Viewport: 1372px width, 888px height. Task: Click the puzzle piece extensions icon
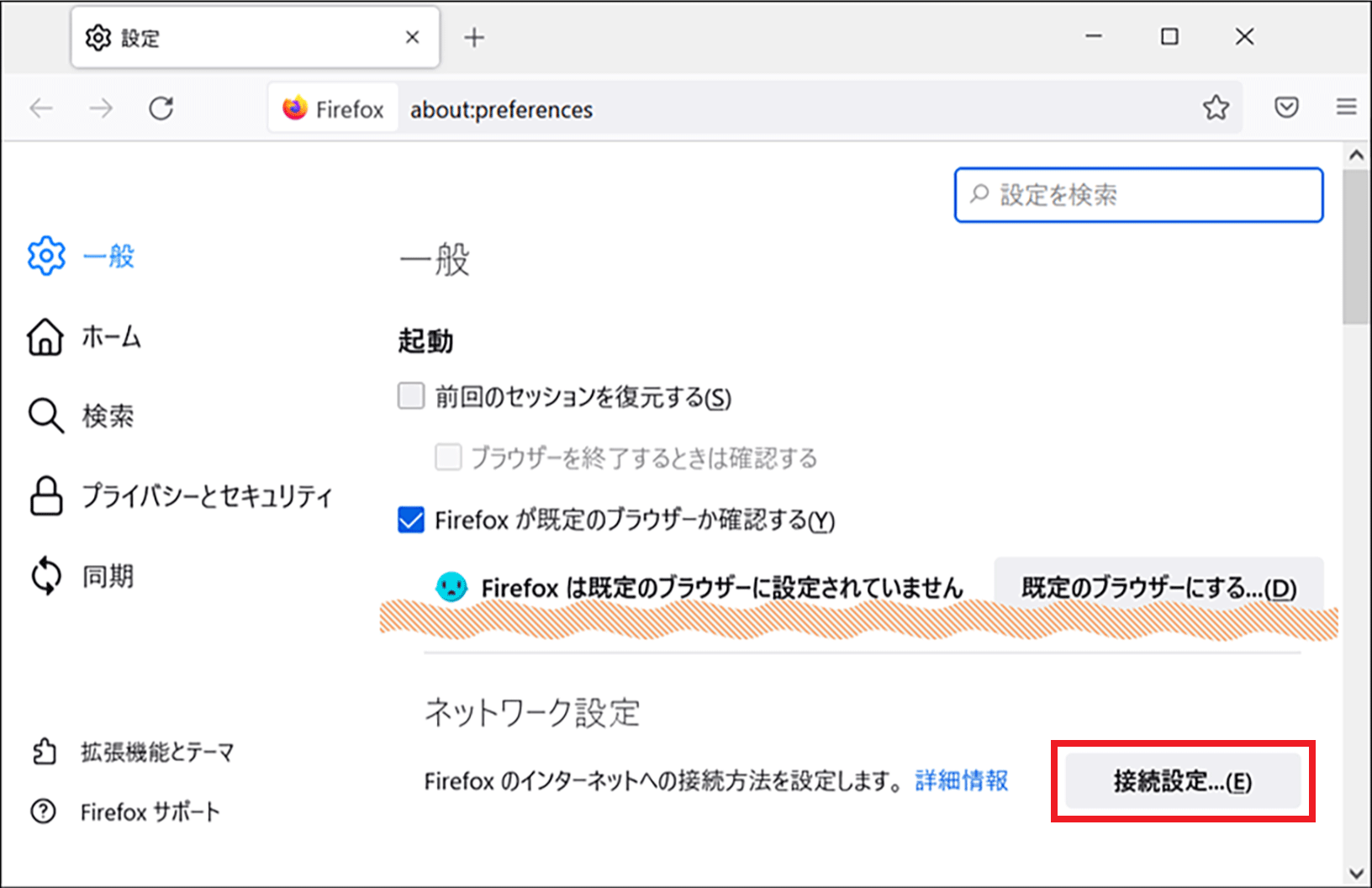(44, 751)
